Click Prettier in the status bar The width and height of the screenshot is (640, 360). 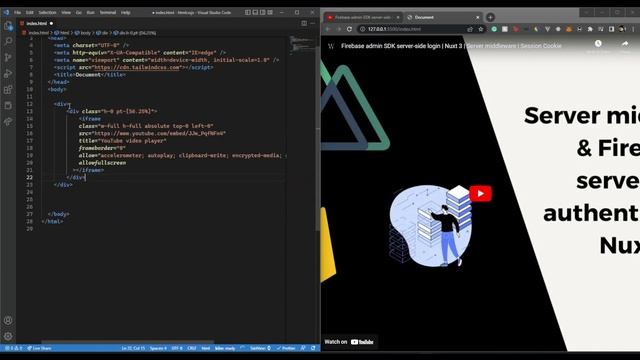286,348
